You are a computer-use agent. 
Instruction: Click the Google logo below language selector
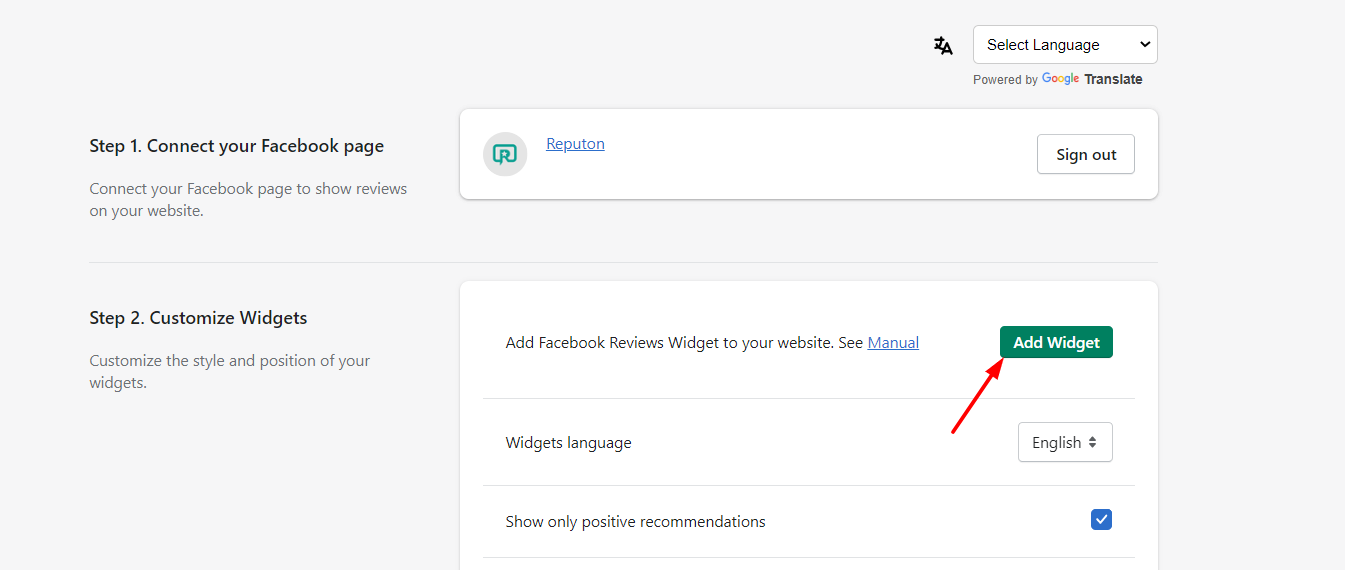[x=1060, y=79]
